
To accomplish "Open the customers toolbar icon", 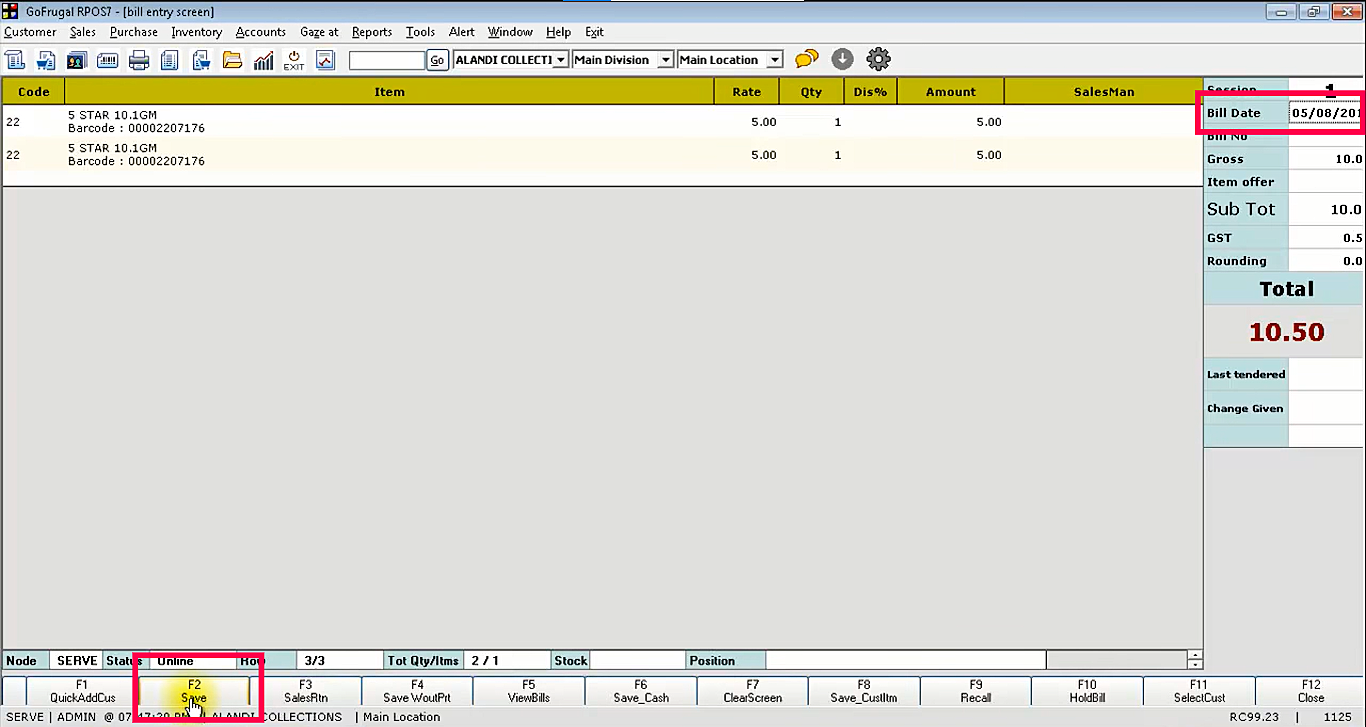I will pos(76,60).
